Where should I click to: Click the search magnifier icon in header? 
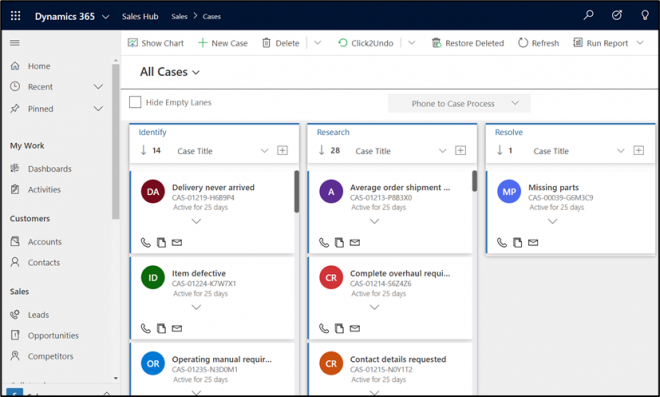pyautogui.click(x=588, y=16)
